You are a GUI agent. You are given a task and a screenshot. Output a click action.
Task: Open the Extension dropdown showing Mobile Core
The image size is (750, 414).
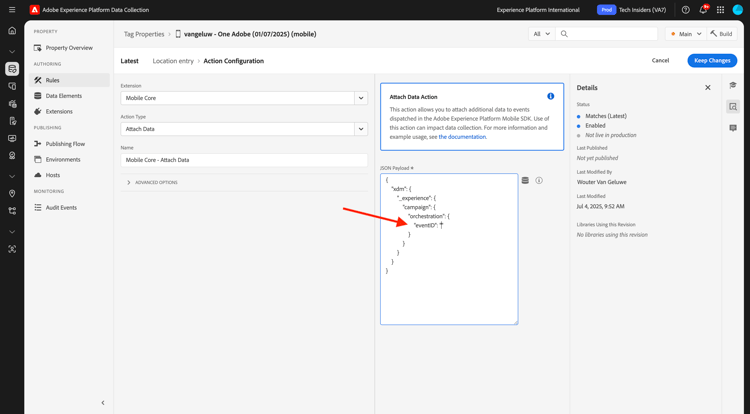point(244,98)
